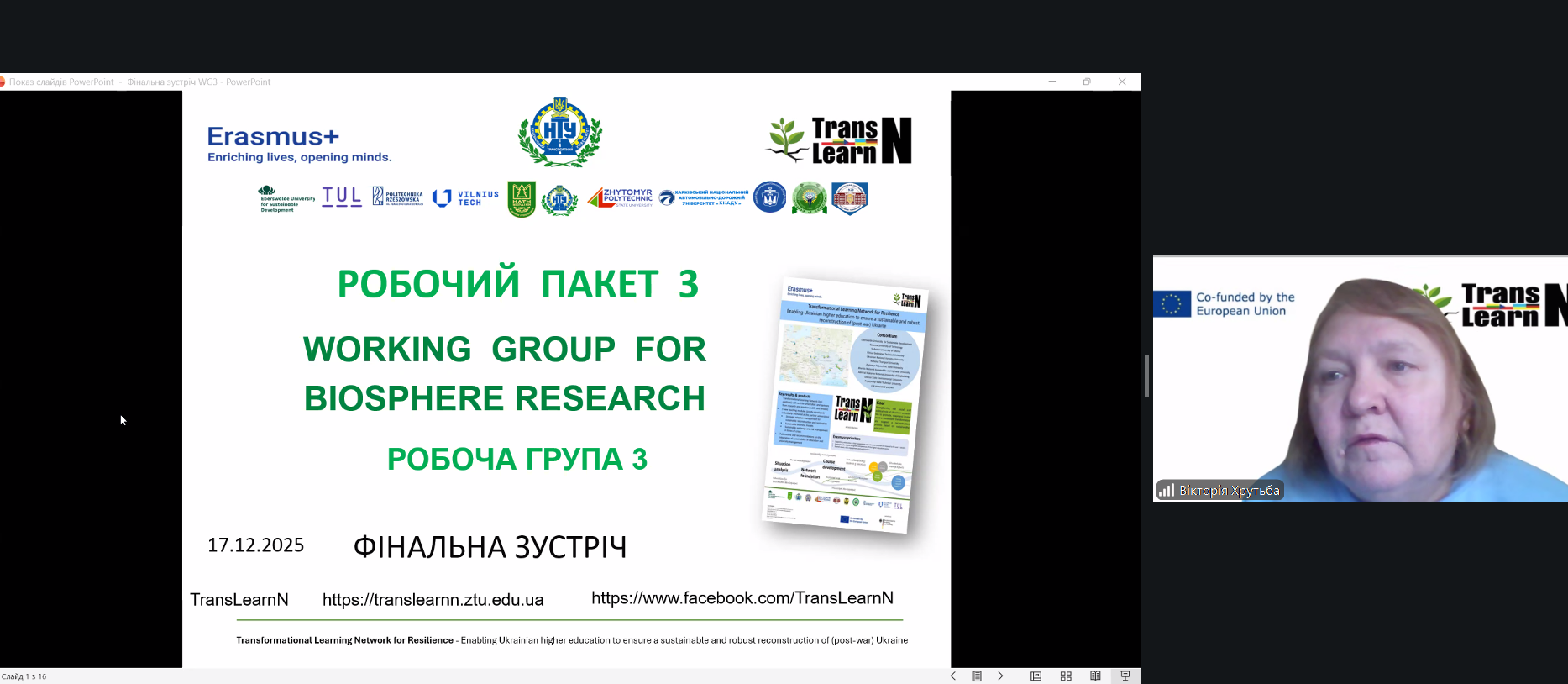Close the PowerPoint slideshow window
Image resolution: width=1568 pixels, height=684 pixels.
(1122, 82)
